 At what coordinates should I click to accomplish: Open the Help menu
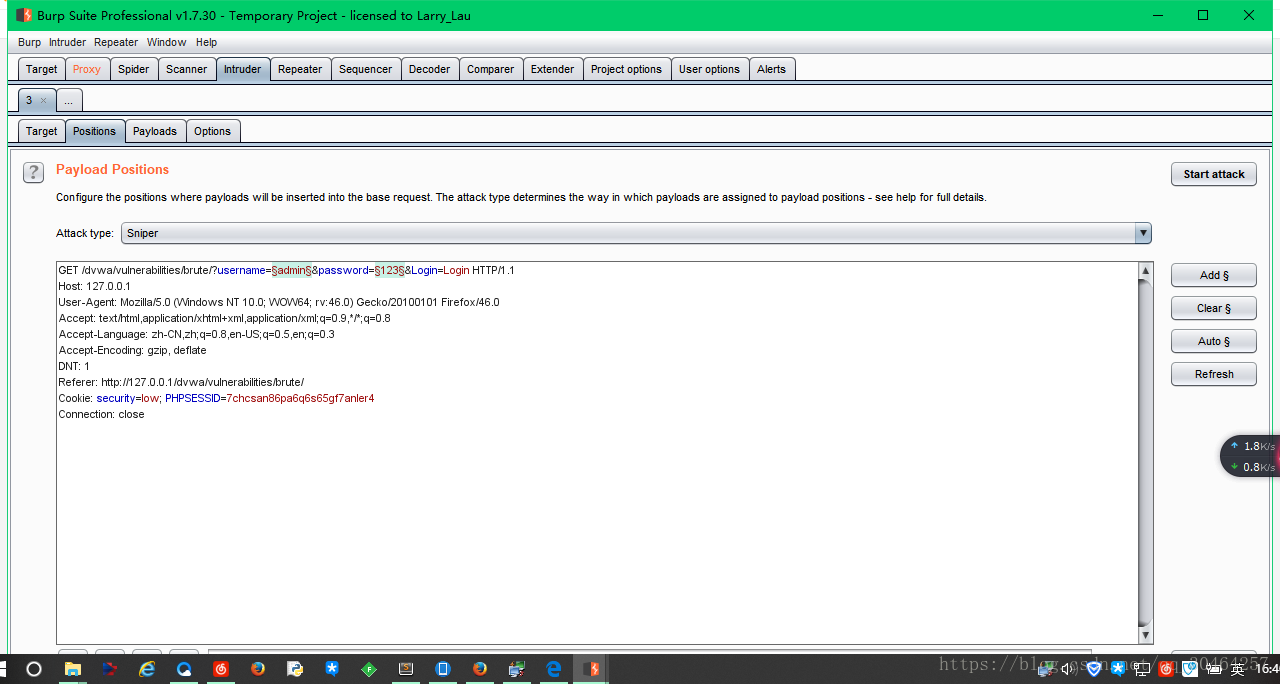(206, 42)
